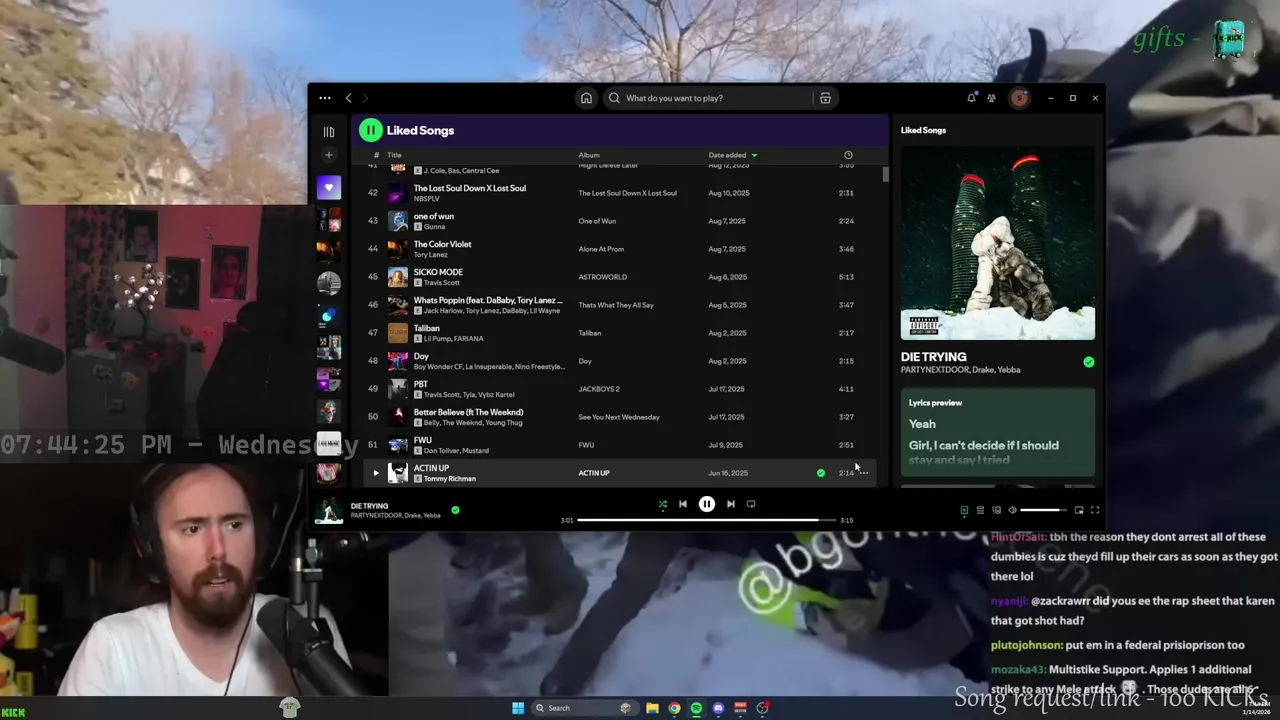
Task: Open the Queue panel
Action: (980, 510)
